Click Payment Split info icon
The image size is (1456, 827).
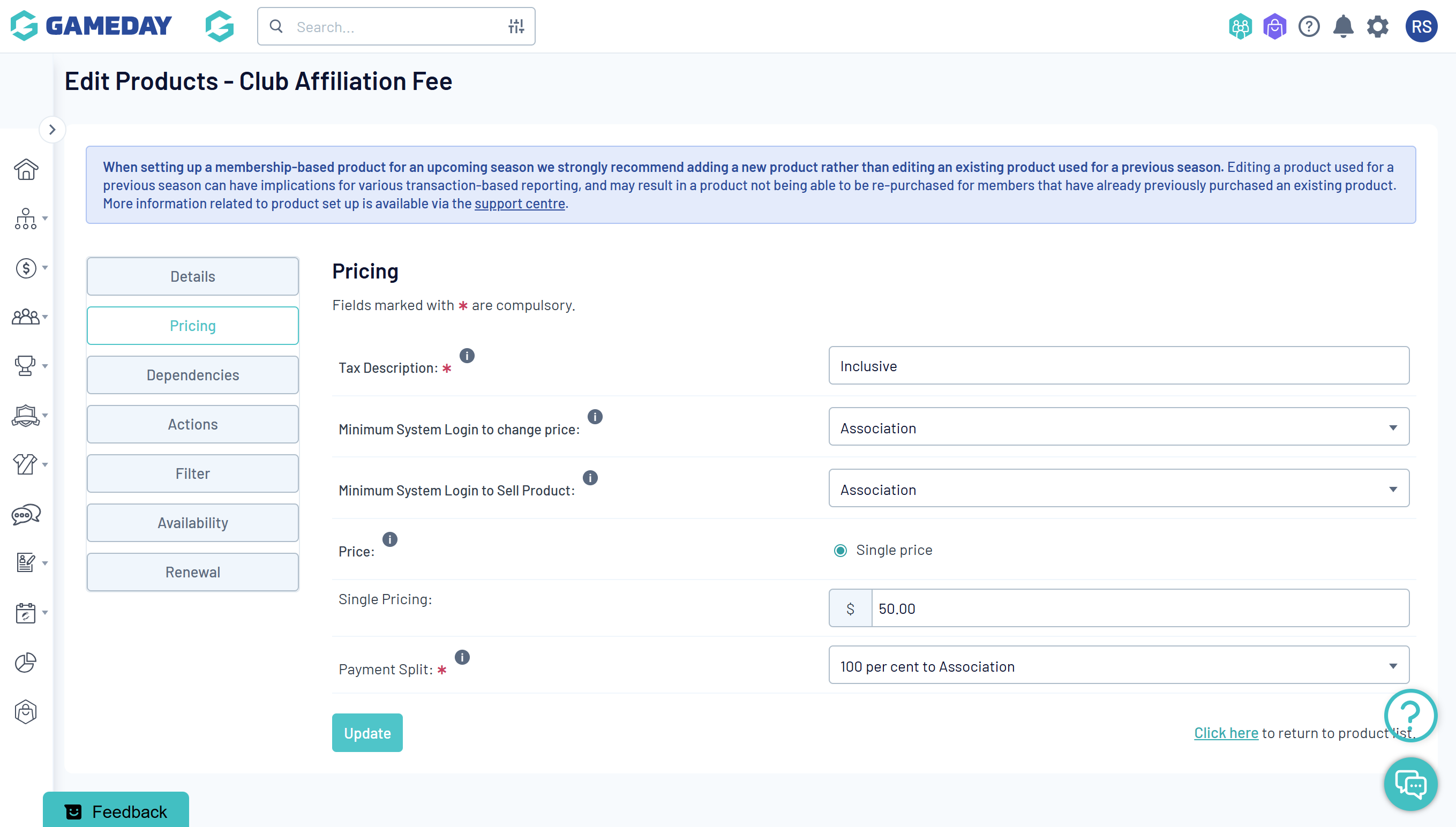462,657
